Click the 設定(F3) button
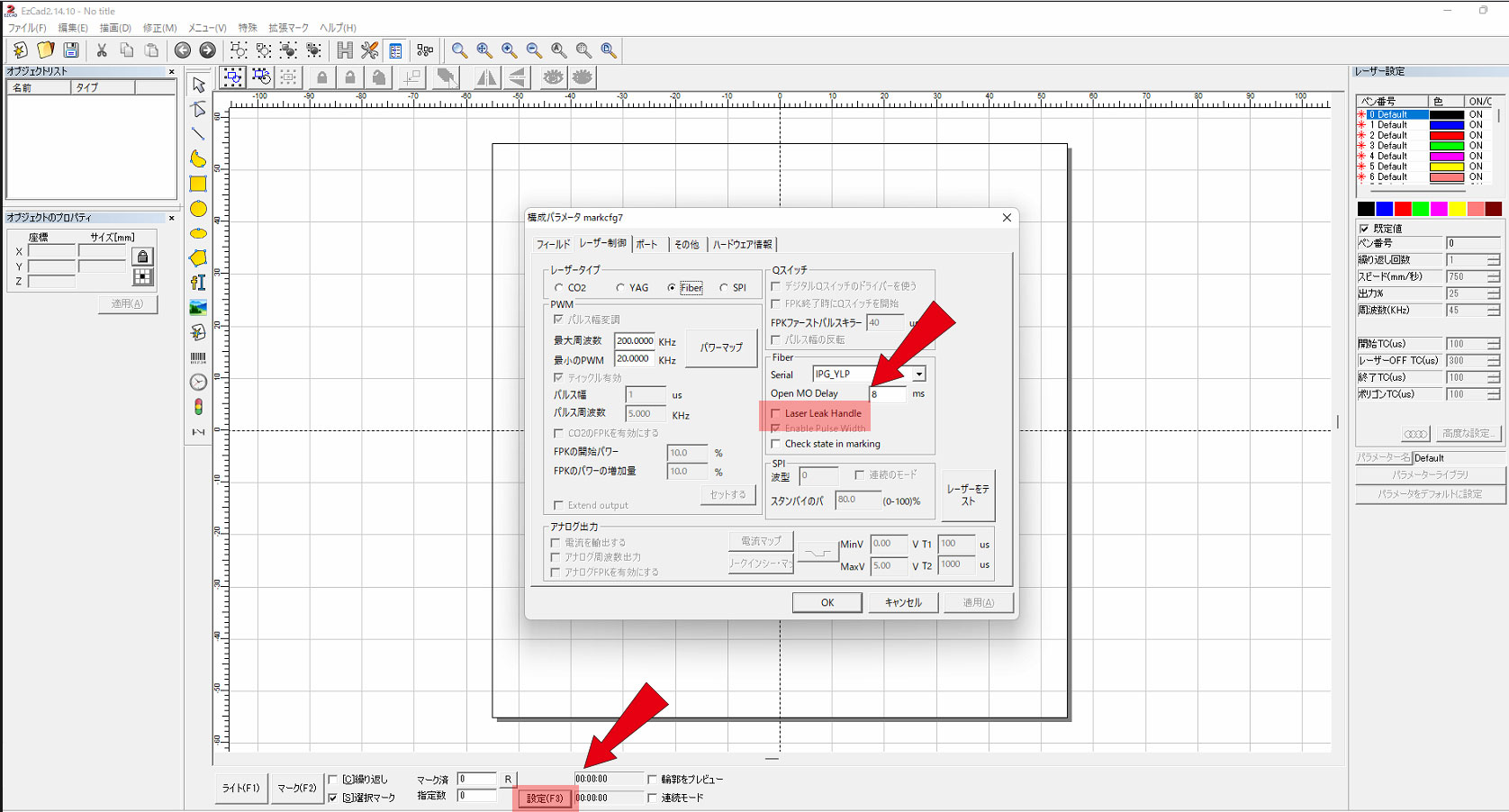Viewport: 1509px width, 812px height. (x=545, y=798)
